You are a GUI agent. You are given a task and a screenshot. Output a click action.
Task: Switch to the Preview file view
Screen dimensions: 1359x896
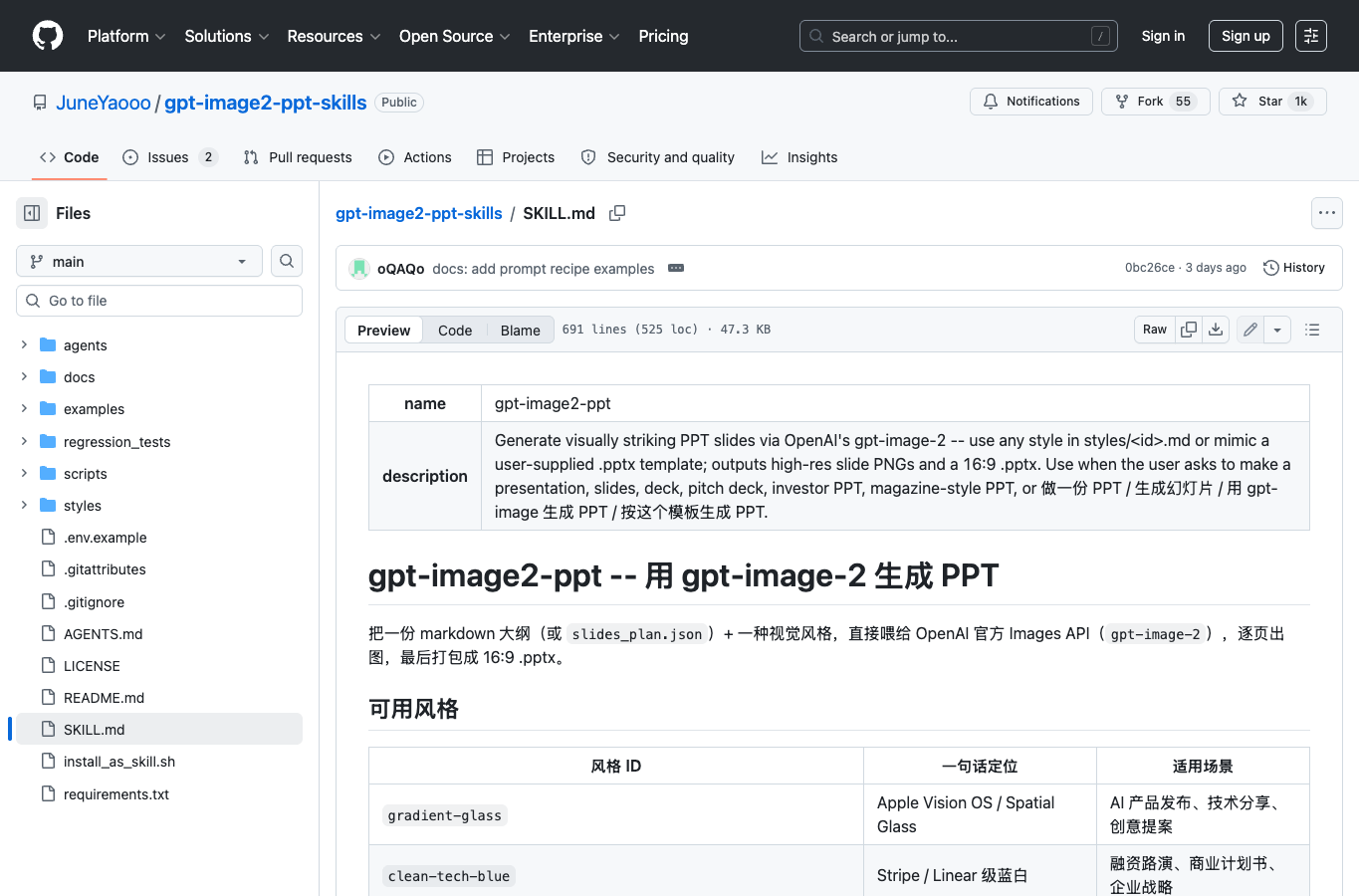(x=383, y=331)
